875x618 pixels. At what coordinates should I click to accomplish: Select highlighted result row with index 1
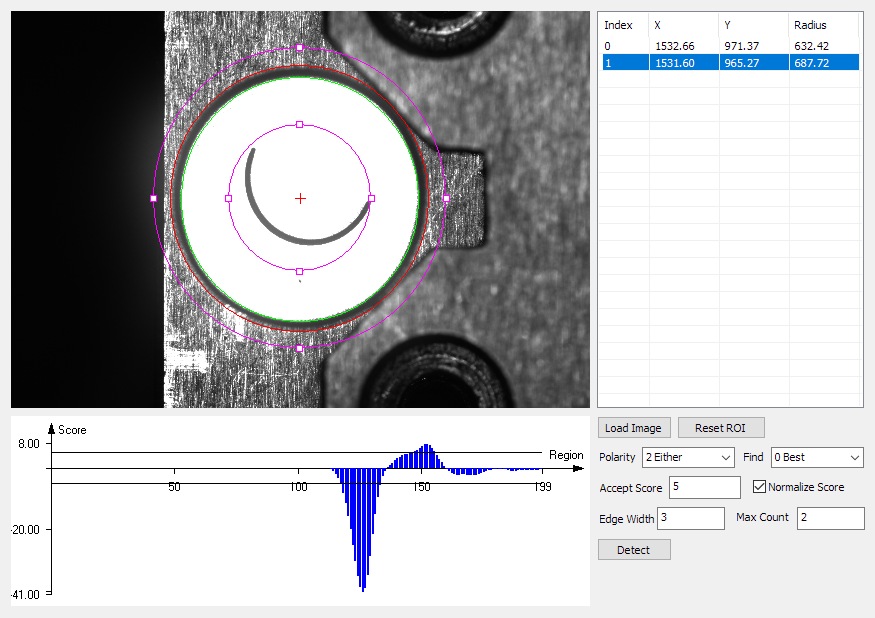click(x=730, y=63)
